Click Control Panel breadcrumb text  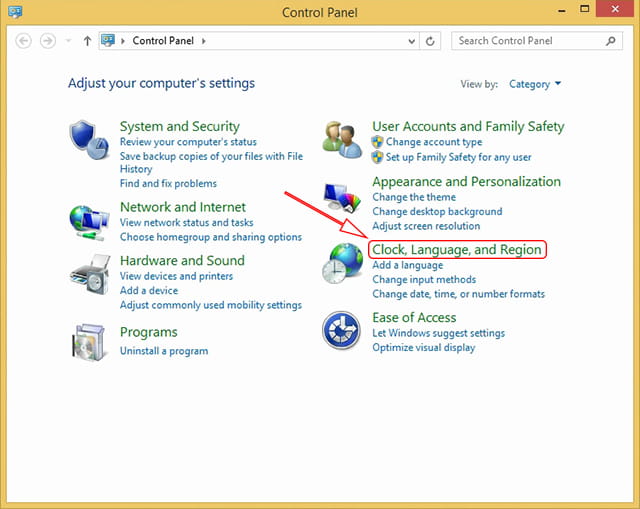(163, 41)
